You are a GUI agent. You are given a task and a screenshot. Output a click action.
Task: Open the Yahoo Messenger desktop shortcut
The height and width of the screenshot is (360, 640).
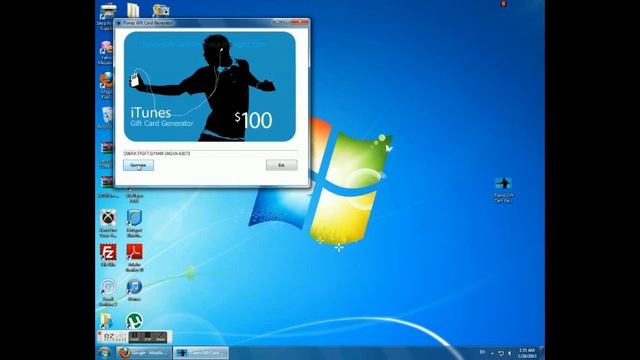(x=105, y=53)
